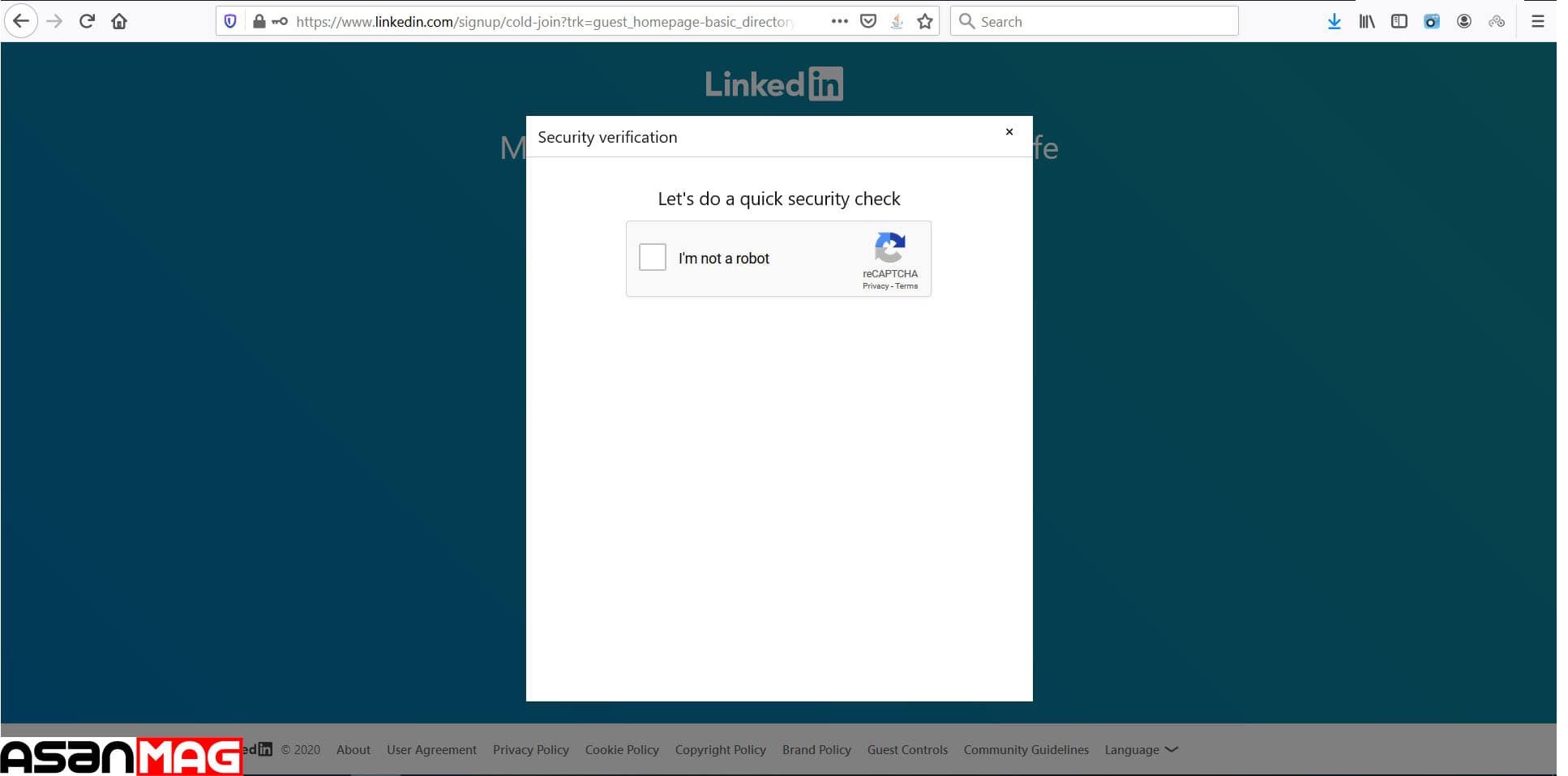
Task: Open the User Agreement footer link
Action: pyautogui.click(x=431, y=750)
